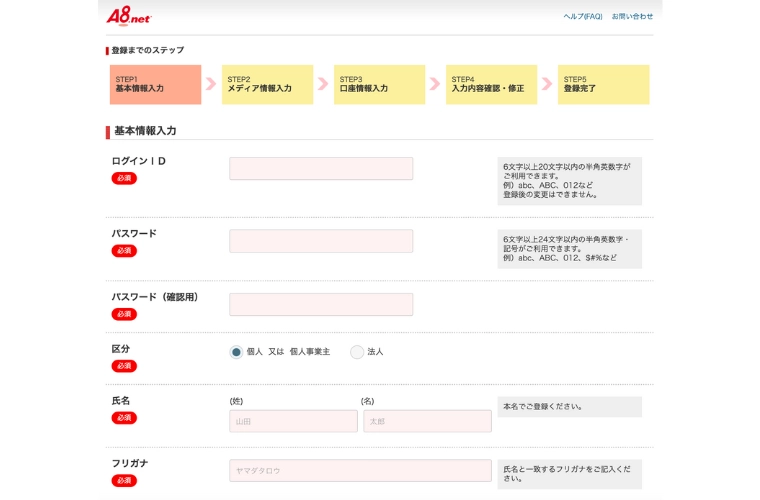Viewport: 760px width, 500px height.
Task: Click the (姓) caption above surname field
Action: pos(236,401)
